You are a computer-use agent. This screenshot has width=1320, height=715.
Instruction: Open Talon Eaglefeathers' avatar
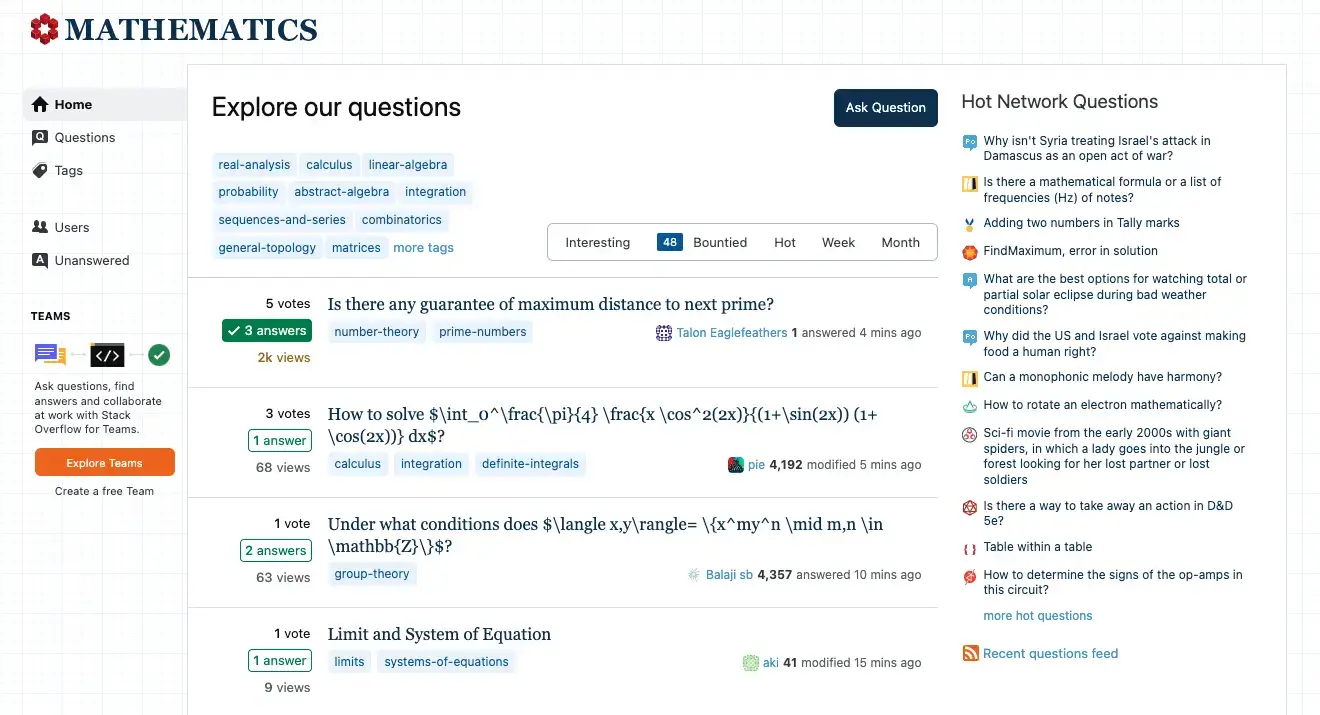point(664,333)
